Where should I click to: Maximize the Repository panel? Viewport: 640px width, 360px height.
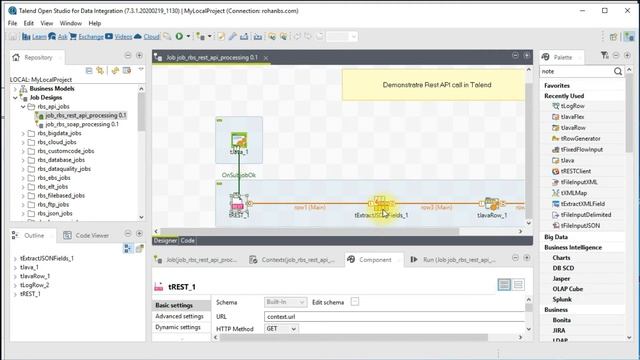[x=139, y=56]
